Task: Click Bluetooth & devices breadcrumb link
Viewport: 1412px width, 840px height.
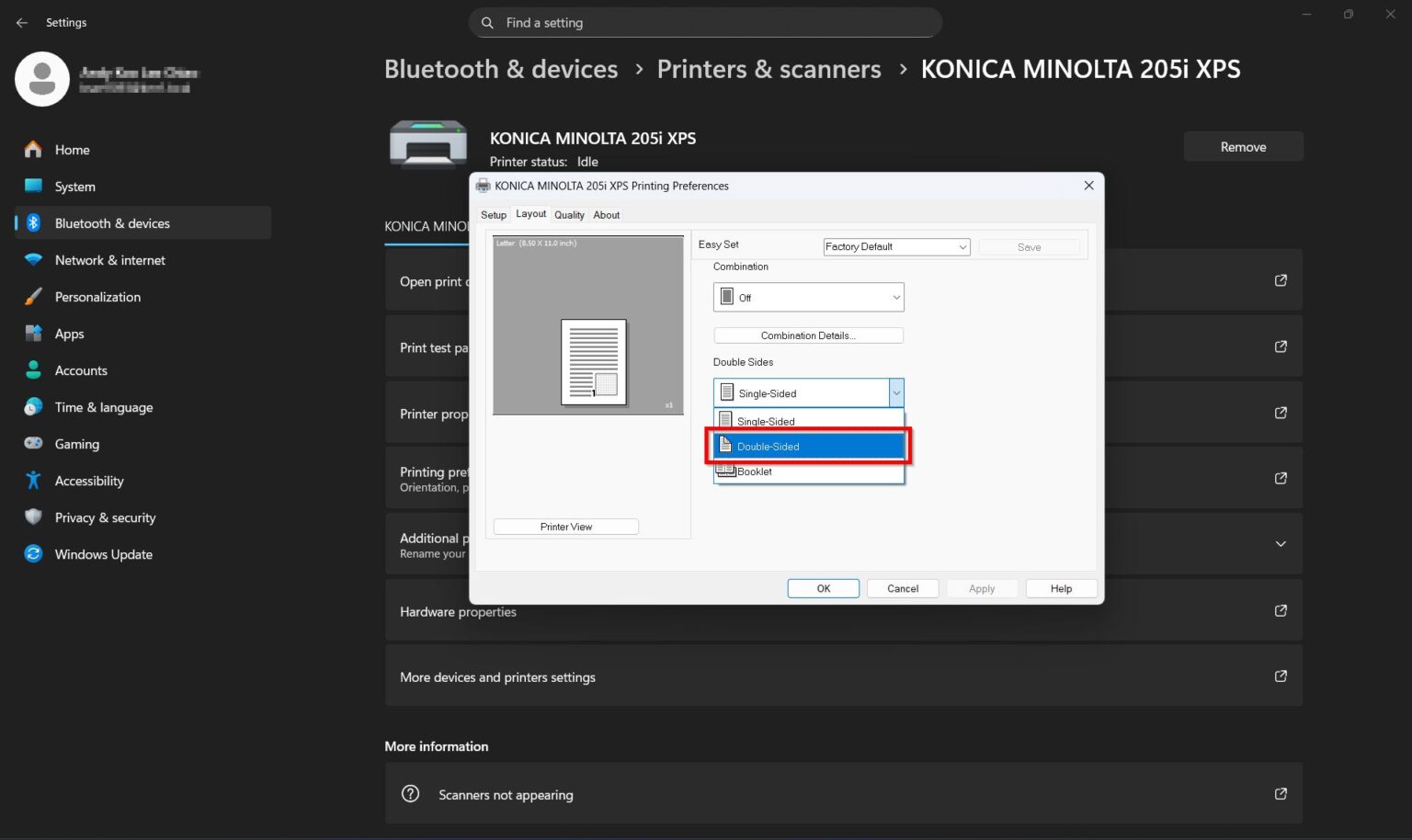Action: (501, 69)
